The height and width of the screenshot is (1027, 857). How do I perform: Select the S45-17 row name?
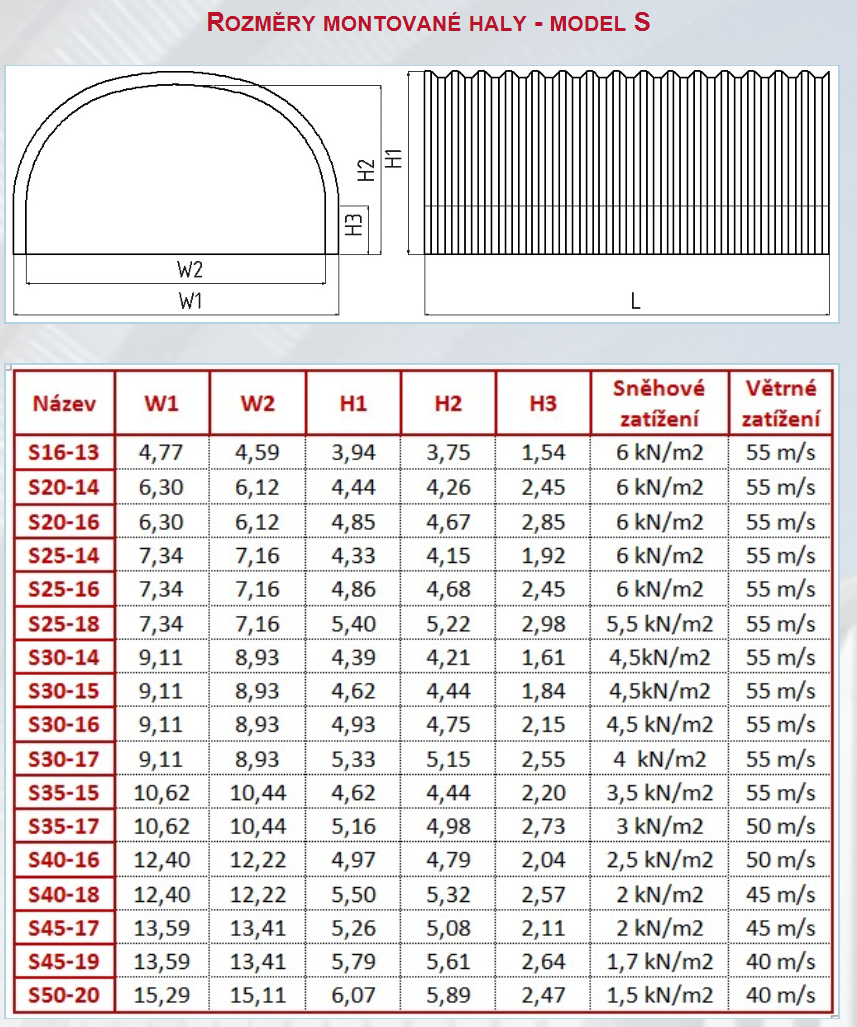point(64,927)
